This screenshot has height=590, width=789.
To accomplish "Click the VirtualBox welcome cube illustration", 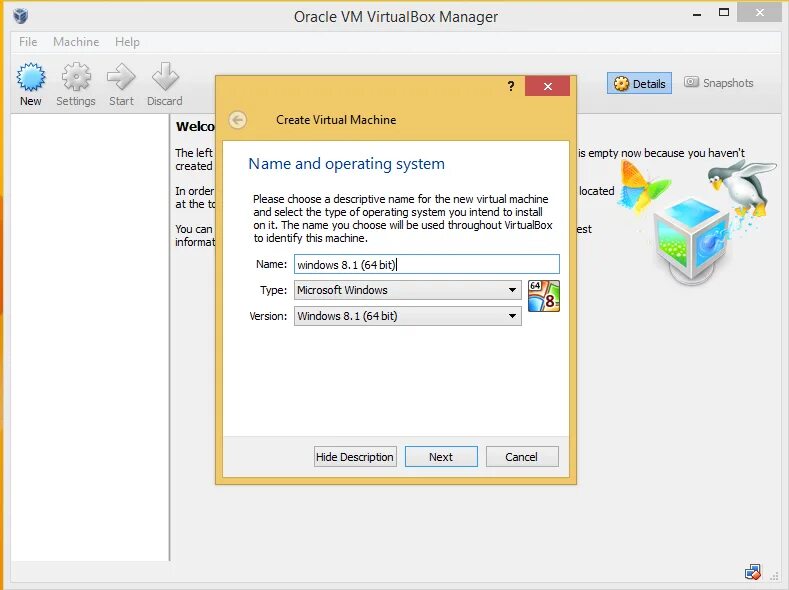I will [x=697, y=221].
